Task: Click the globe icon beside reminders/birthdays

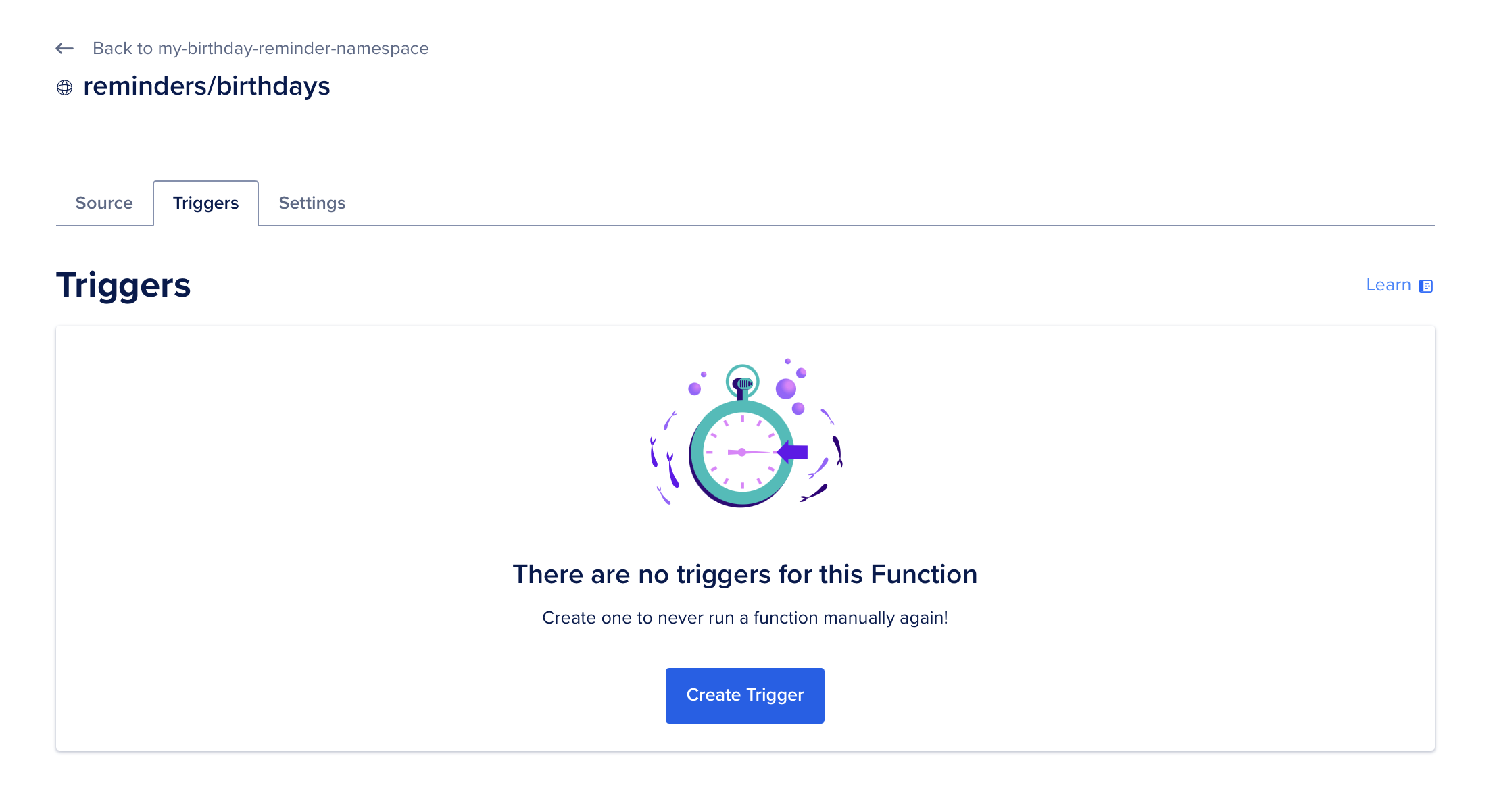Action: tap(64, 87)
